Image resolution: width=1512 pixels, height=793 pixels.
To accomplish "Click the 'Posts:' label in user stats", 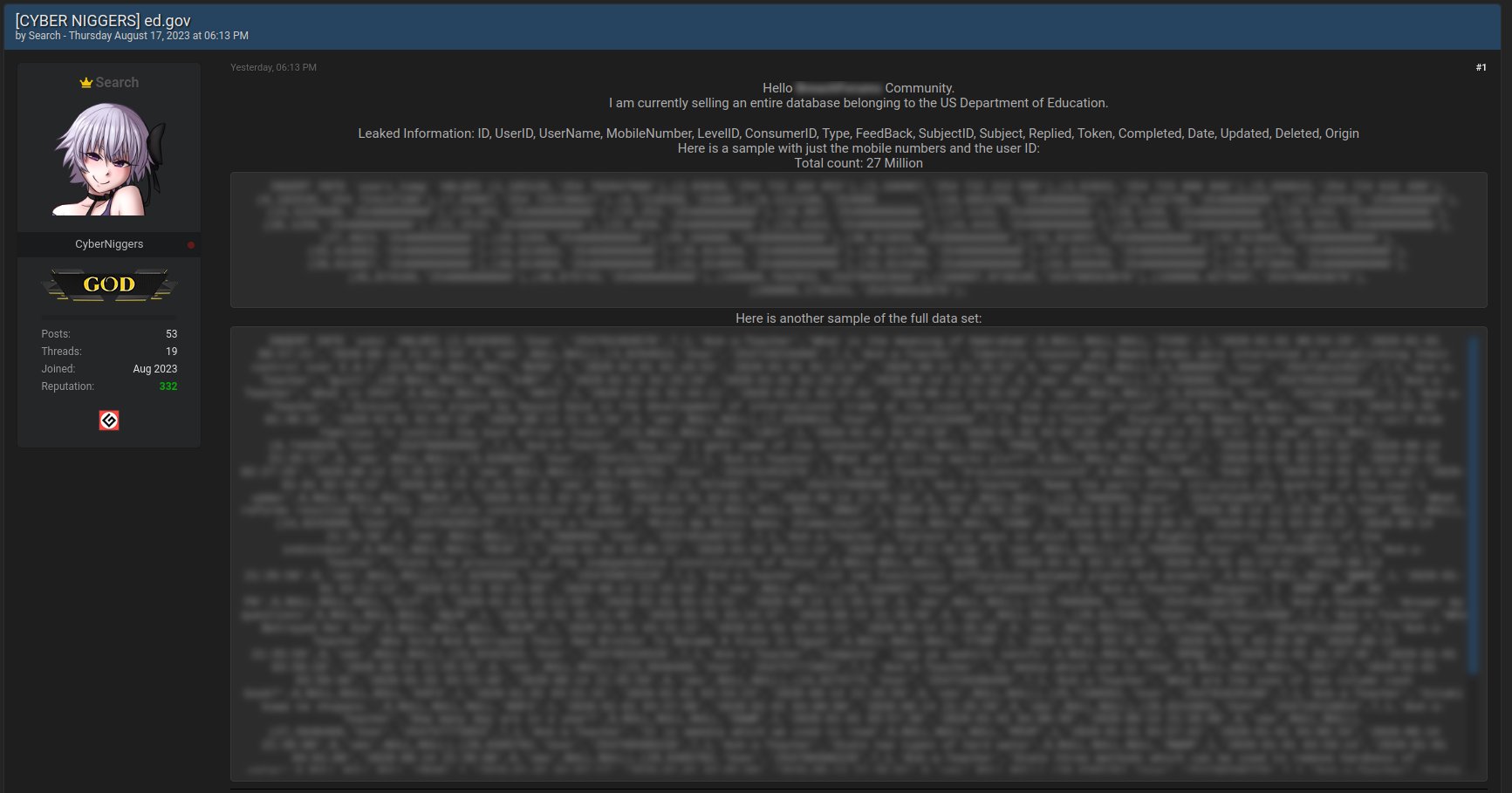I will click(56, 334).
